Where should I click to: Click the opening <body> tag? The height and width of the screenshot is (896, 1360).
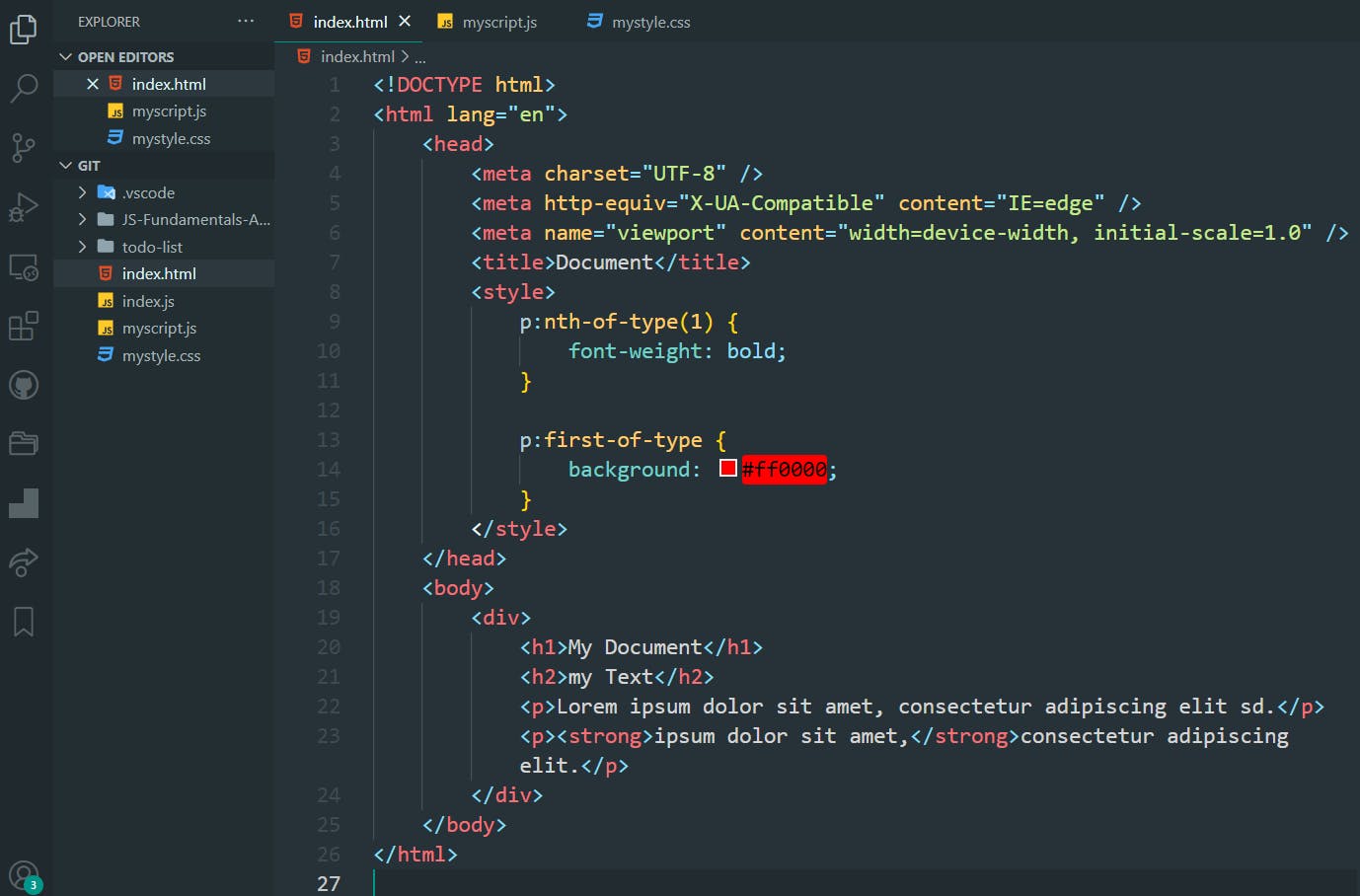click(x=458, y=588)
